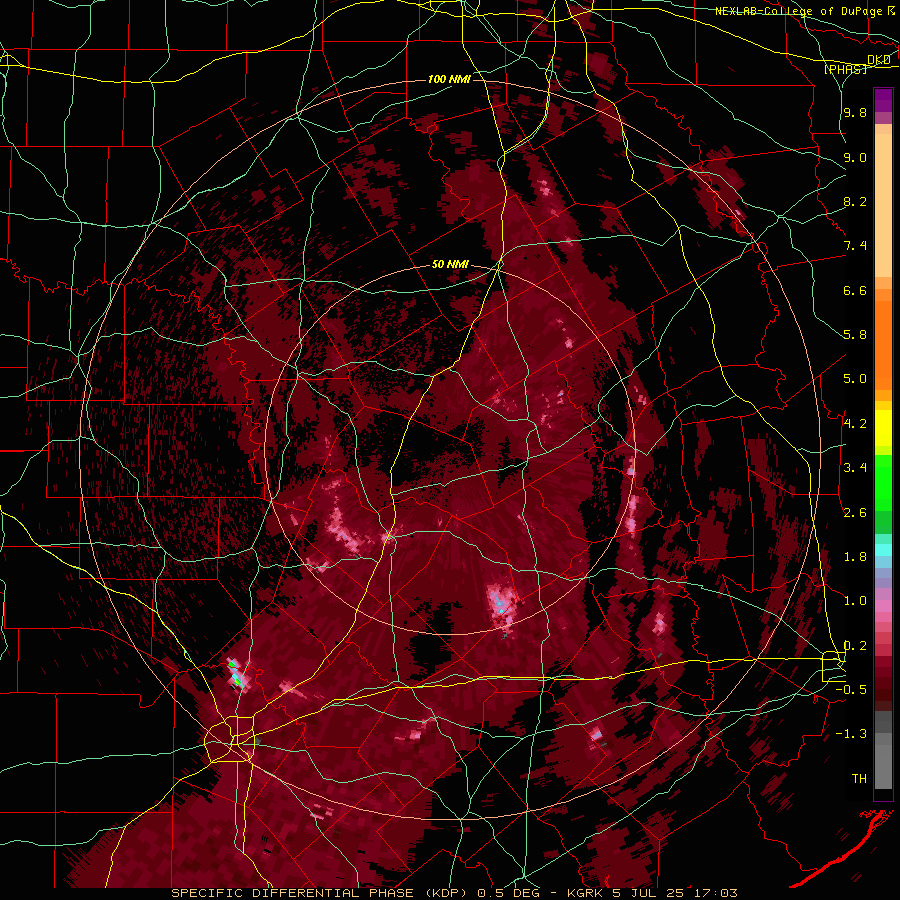Screen dimensions: 900x900
Task: Pick the bright green segment of the color bar
Action: point(883,484)
